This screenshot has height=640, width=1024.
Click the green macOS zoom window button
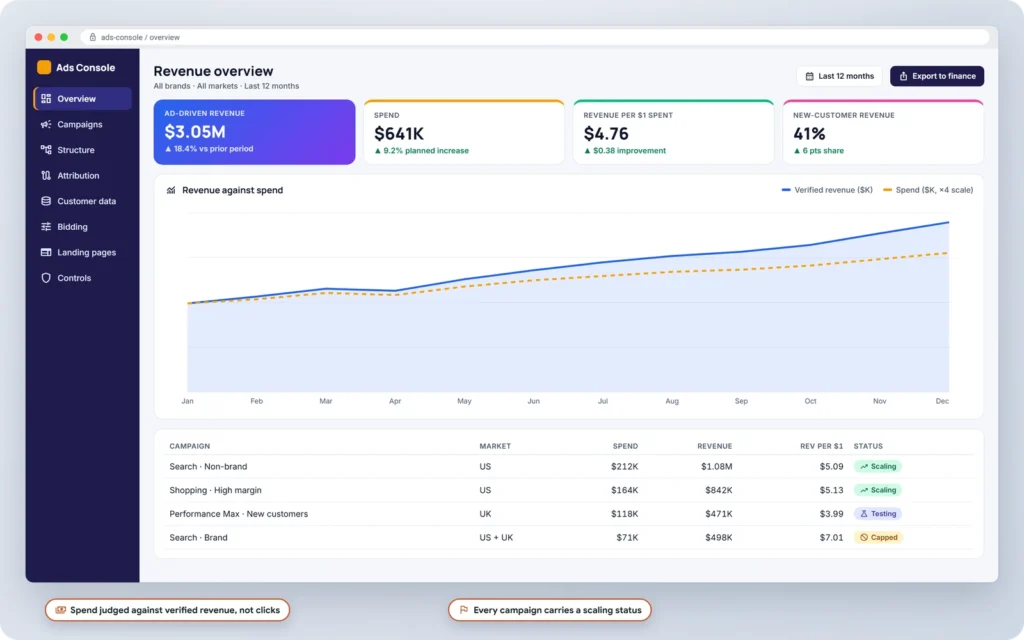64,37
